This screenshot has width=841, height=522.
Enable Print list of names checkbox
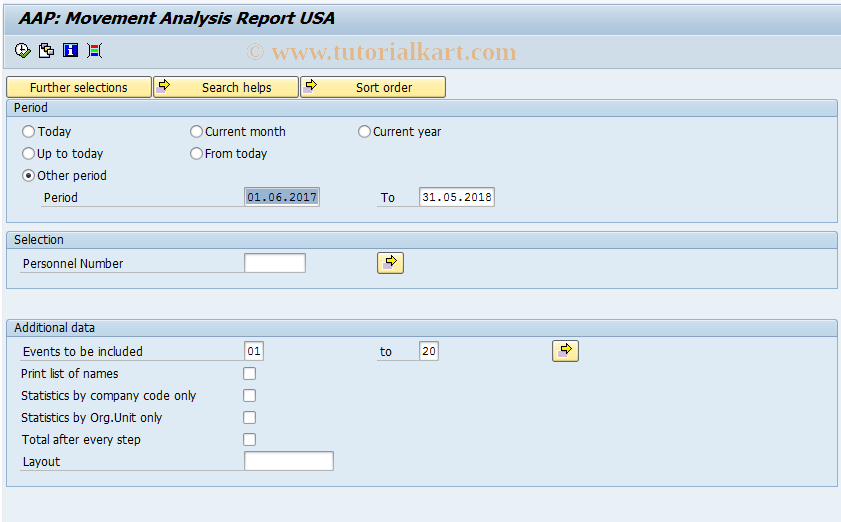tap(249, 373)
